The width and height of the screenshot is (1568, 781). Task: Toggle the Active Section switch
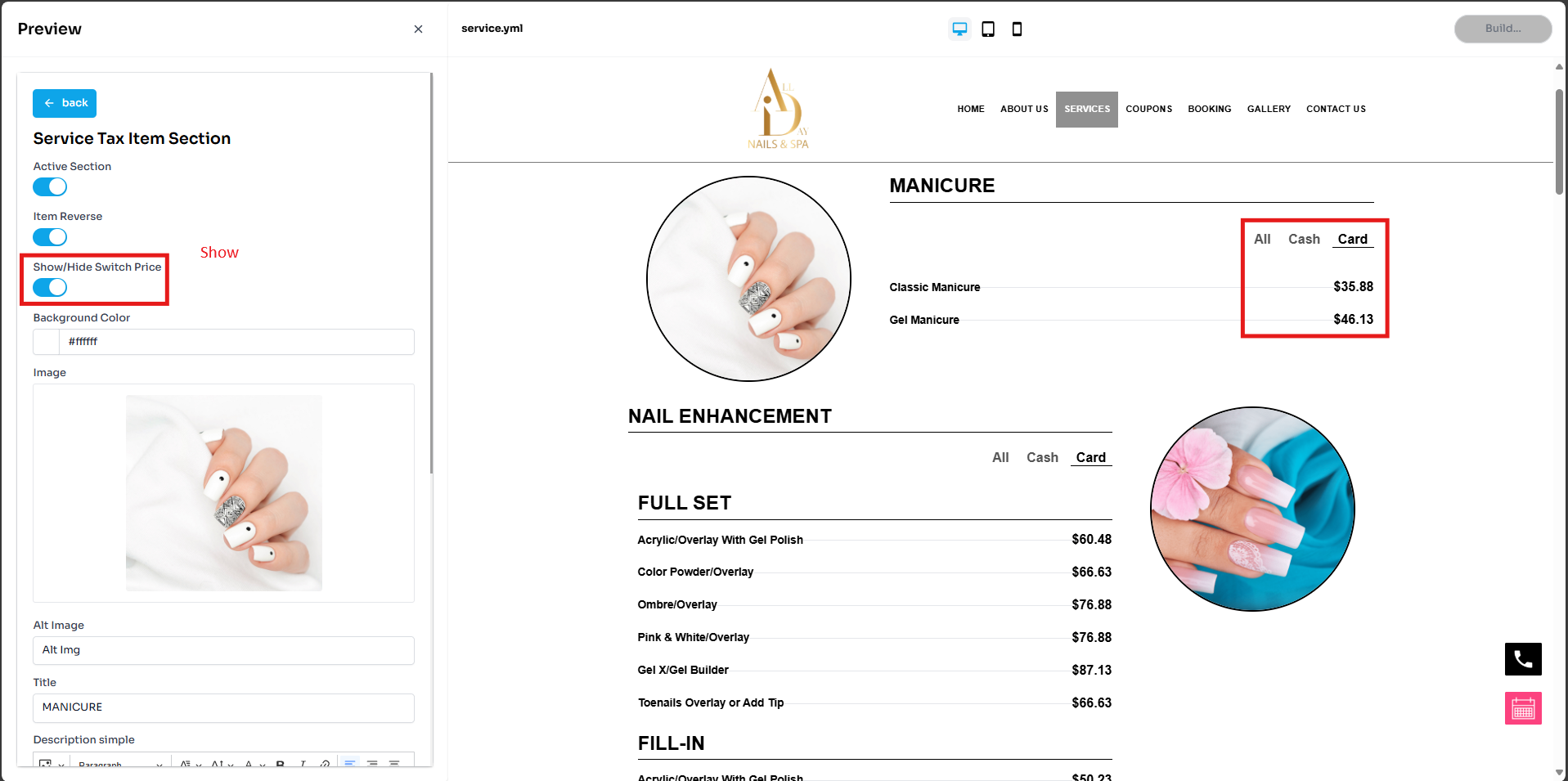50,187
